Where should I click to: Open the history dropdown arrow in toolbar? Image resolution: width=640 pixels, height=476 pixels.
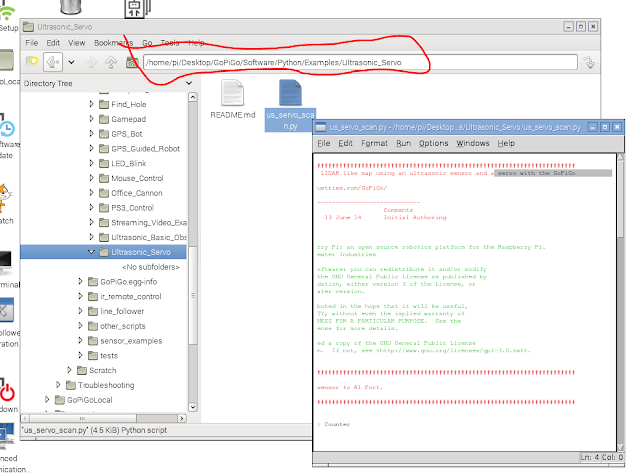[71, 62]
